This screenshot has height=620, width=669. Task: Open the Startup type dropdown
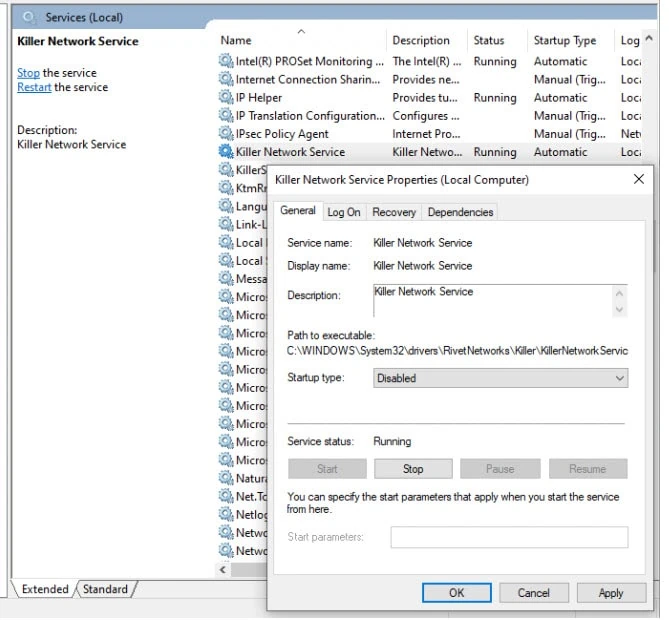tap(500, 378)
